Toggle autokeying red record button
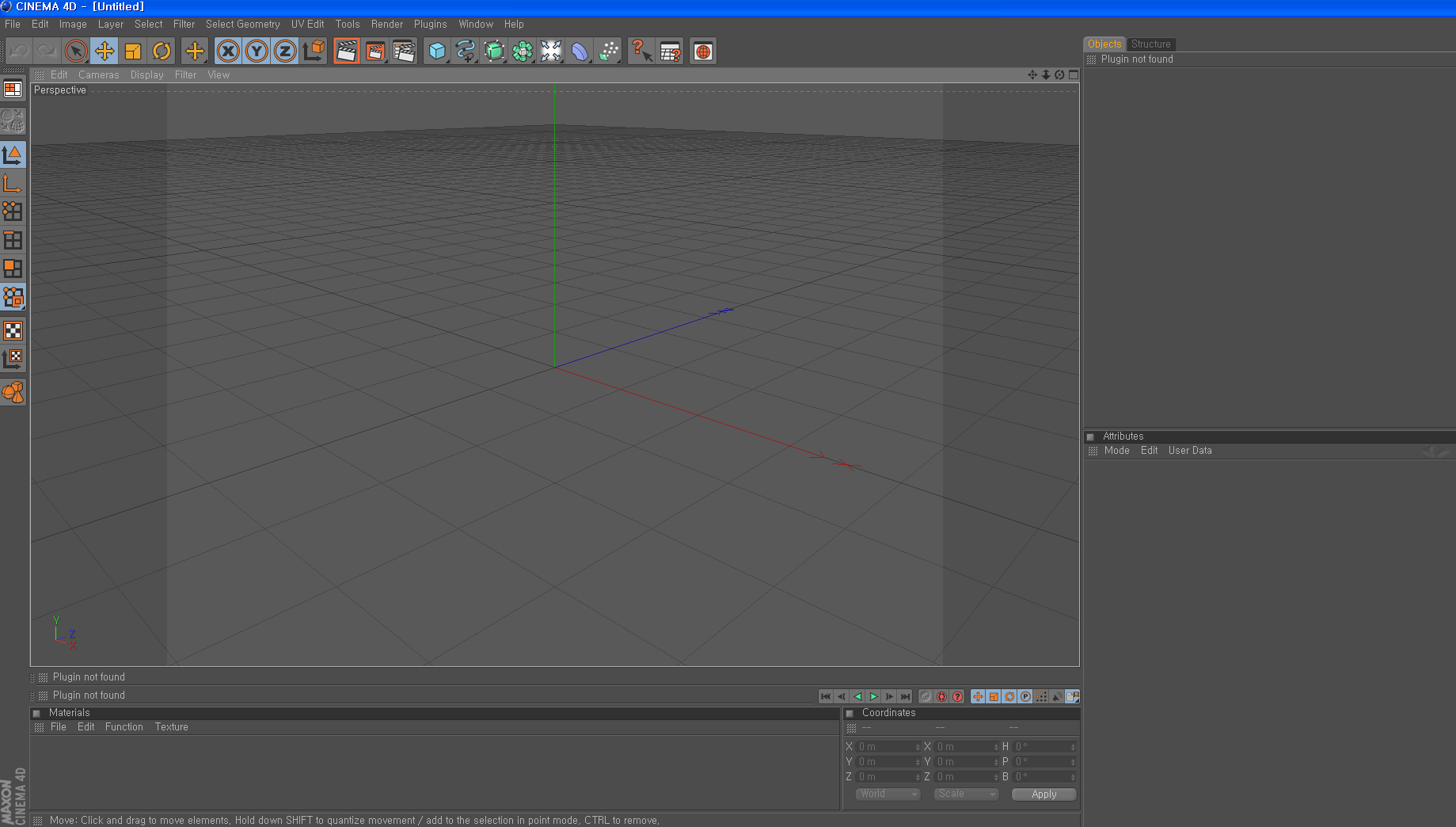 pyautogui.click(x=941, y=696)
